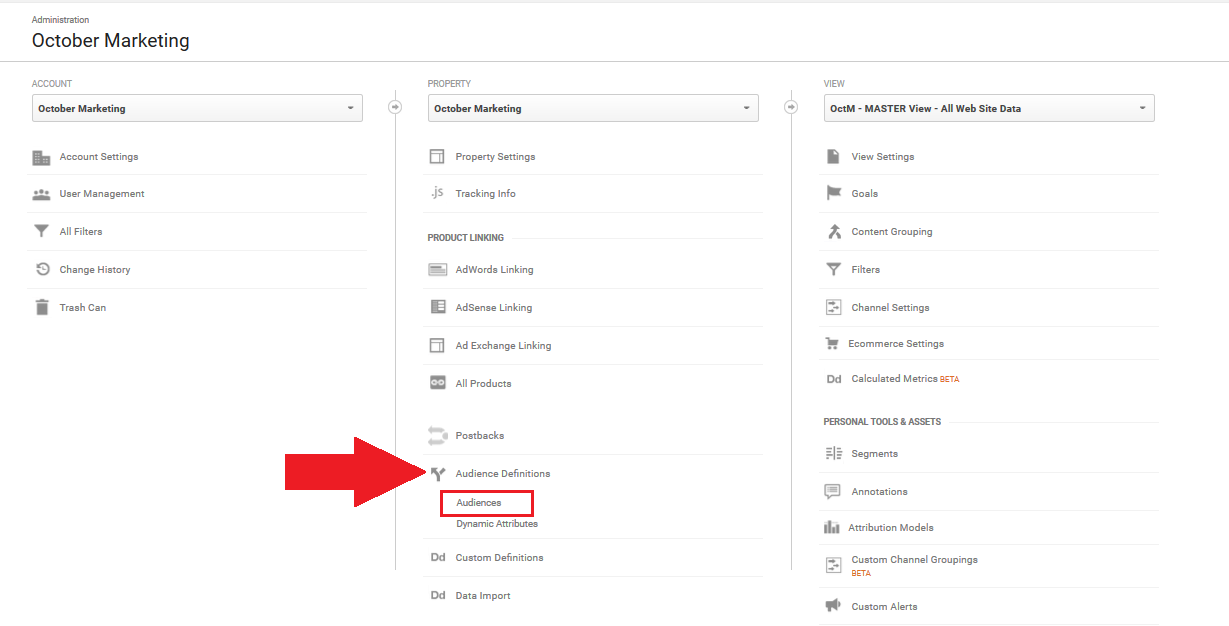Click the Channel Settings icon
1229x626 pixels.
[833, 307]
